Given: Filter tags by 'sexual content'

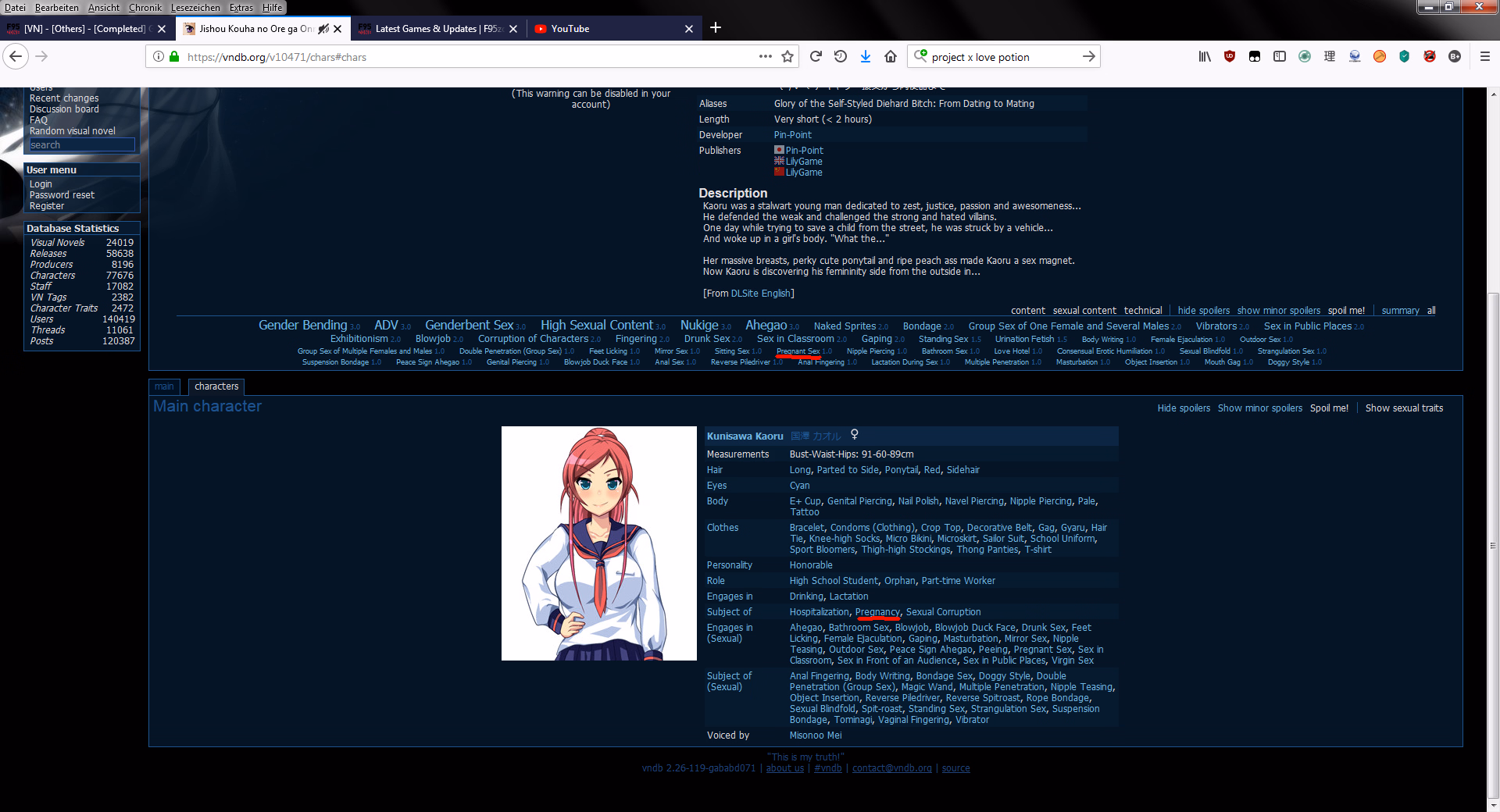Looking at the screenshot, I should pyautogui.click(x=1084, y=311).
